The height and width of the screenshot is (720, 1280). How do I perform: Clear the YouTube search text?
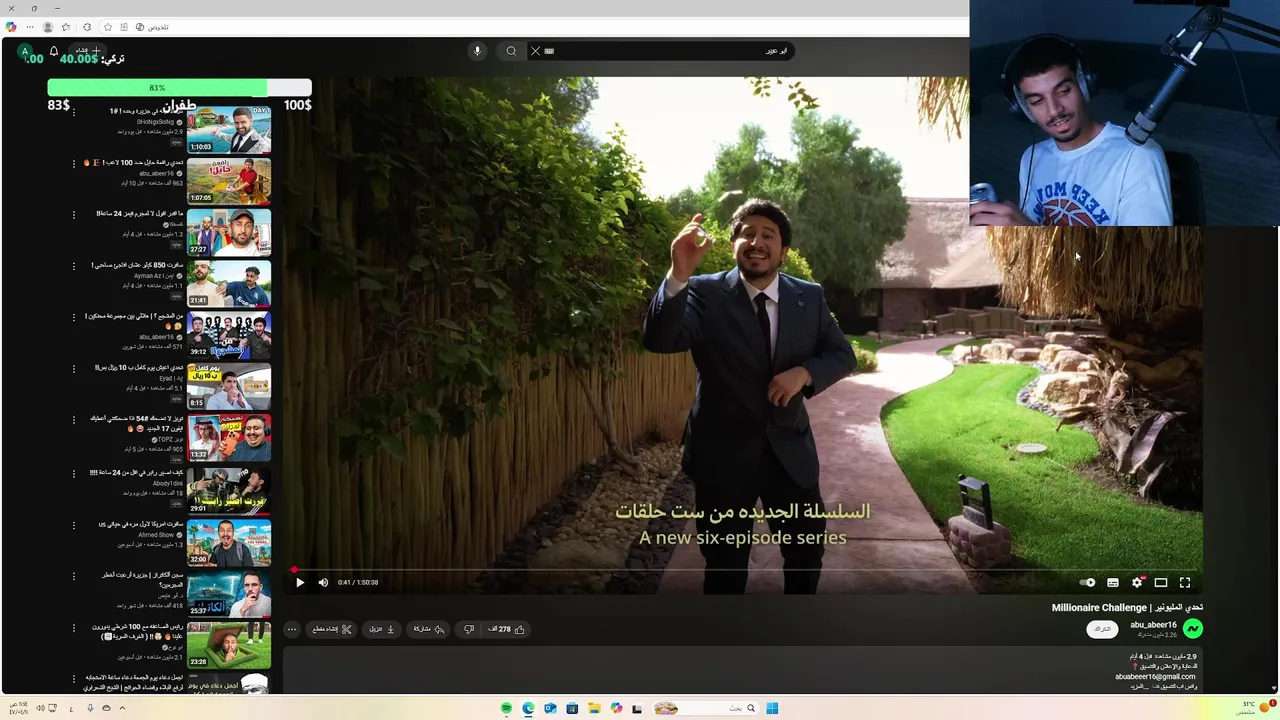[535, 51]
